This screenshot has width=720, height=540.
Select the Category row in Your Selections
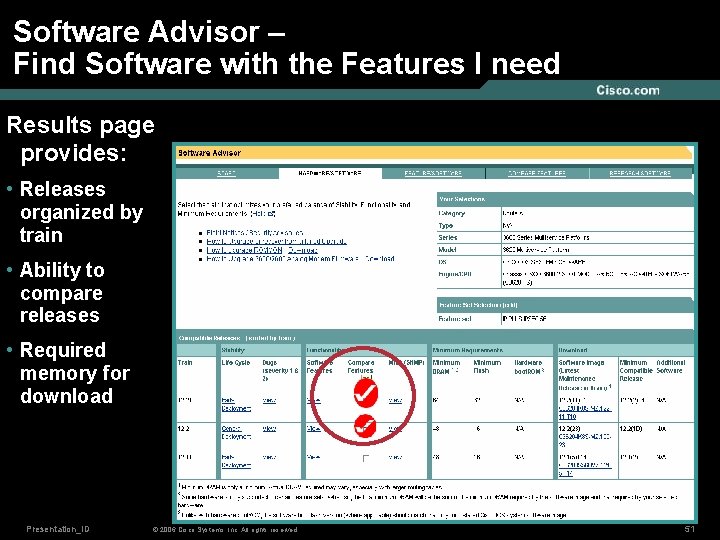pos(565,214)
